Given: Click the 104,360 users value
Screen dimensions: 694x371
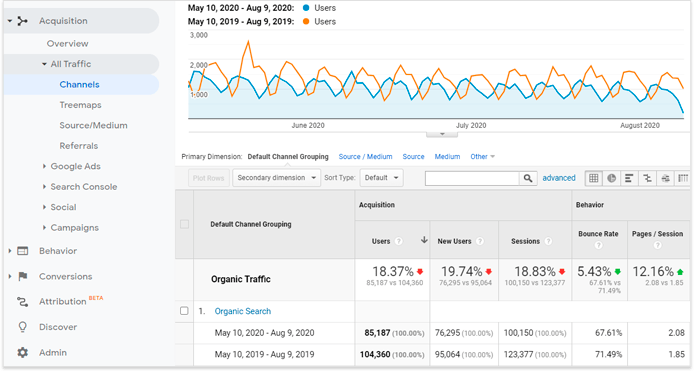Looking at the screenshot, I should 375,355.
